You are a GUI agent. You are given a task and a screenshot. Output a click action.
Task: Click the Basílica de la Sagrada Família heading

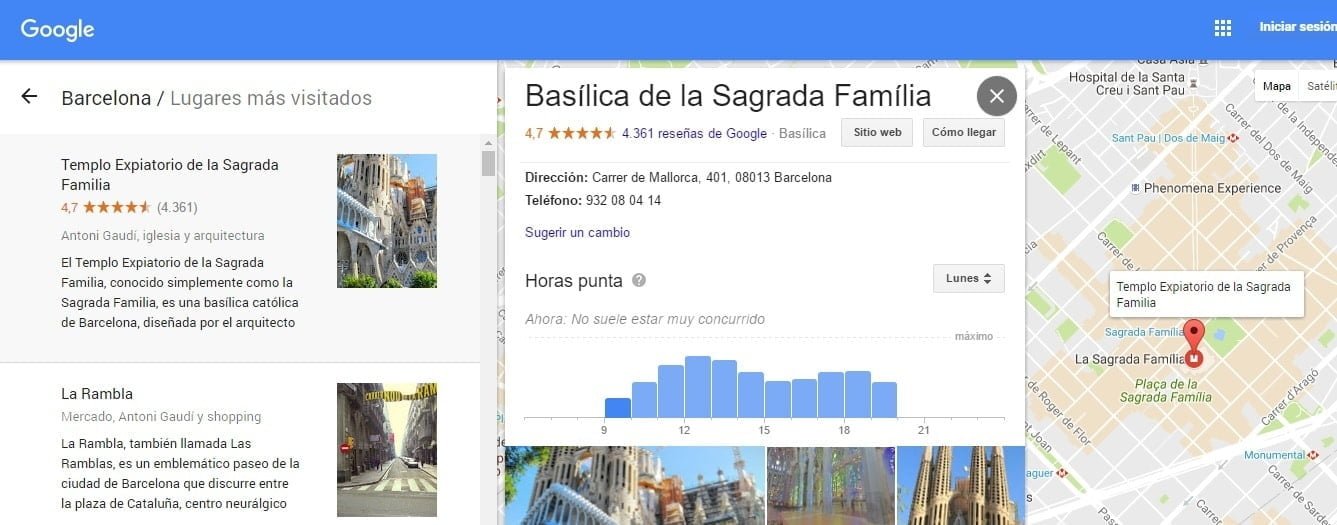pyautogui.click(x=728, y=95)
